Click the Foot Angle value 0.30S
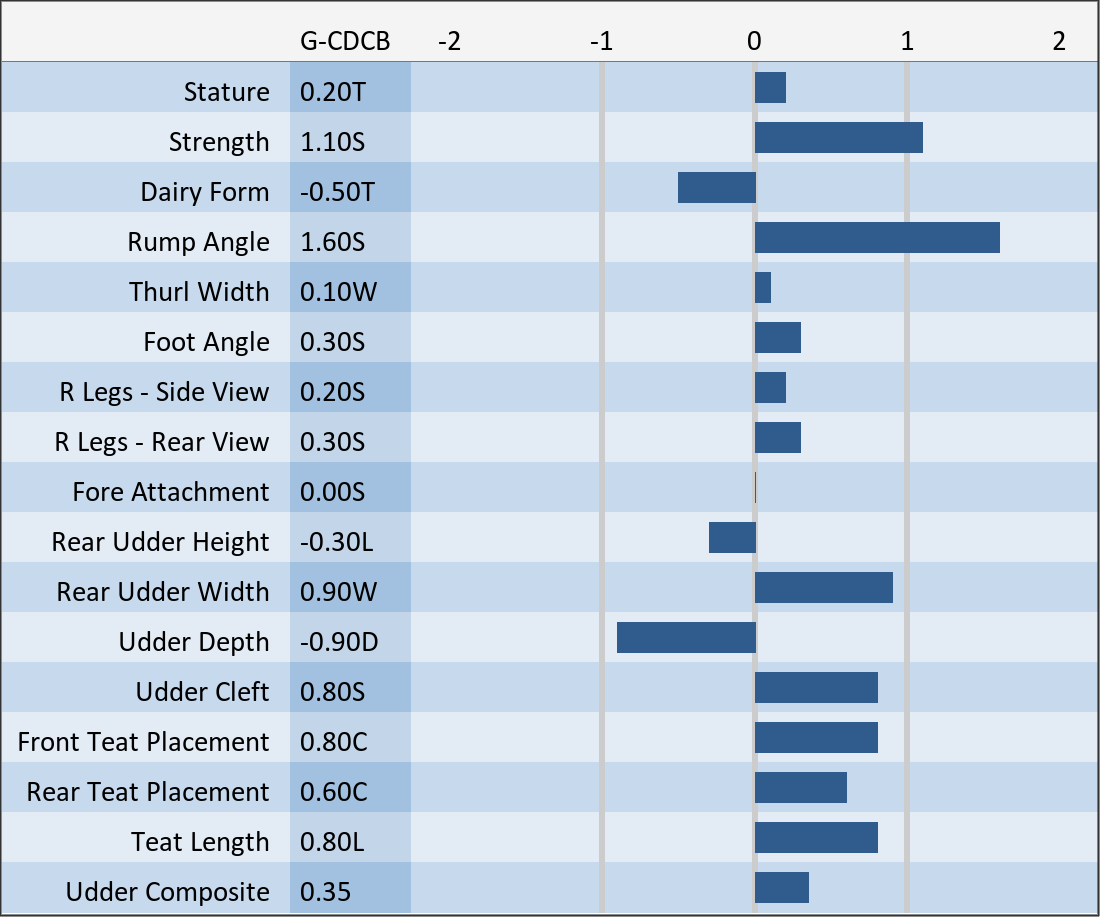This screenshot has width=1100, height=917. [333, 342]
